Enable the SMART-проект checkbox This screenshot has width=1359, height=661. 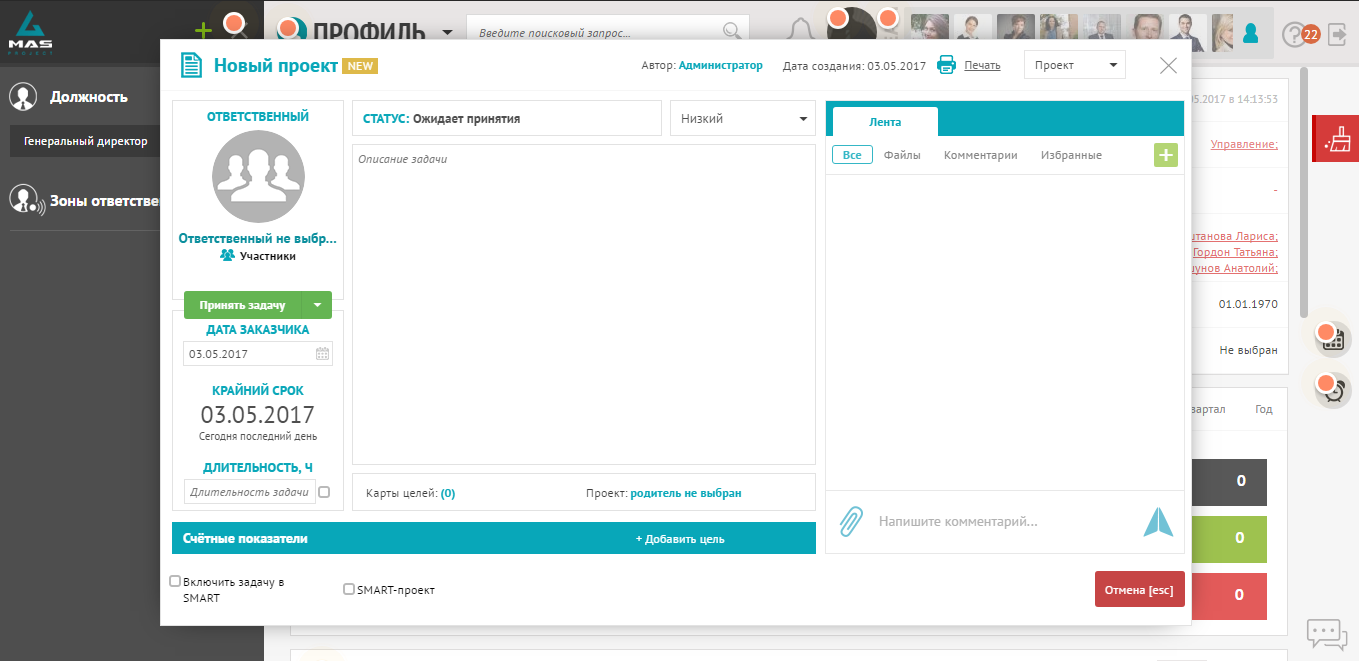coord(349,589)
